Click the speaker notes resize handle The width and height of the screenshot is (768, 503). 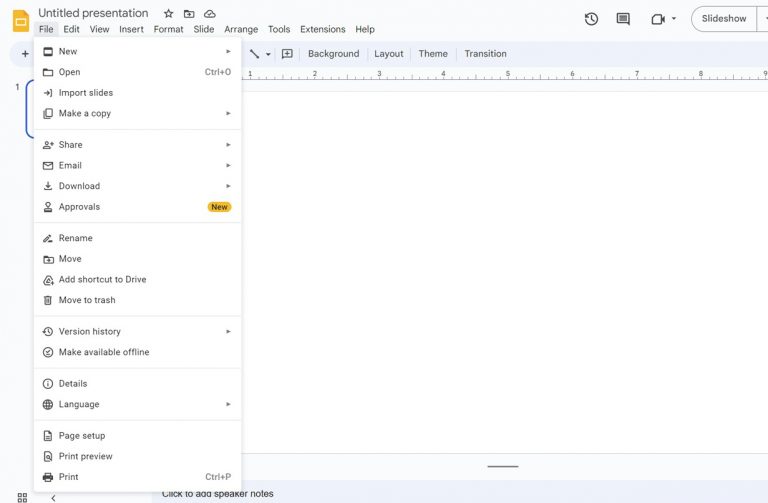point(503,466)
